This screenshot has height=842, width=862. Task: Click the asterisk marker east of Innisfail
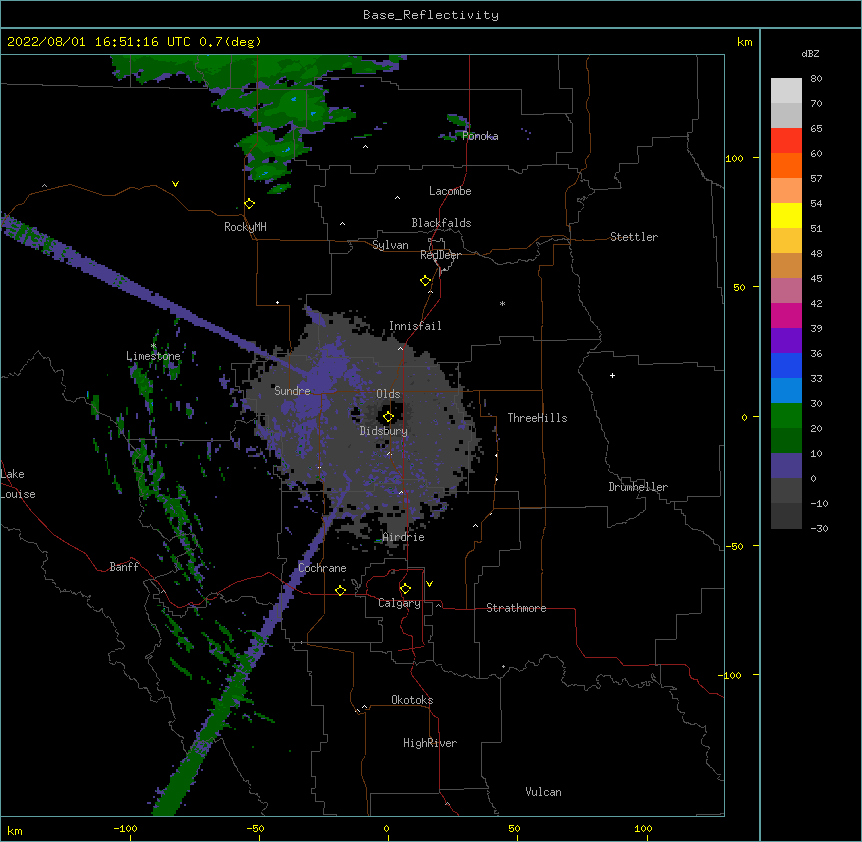(x=502, y=303)
